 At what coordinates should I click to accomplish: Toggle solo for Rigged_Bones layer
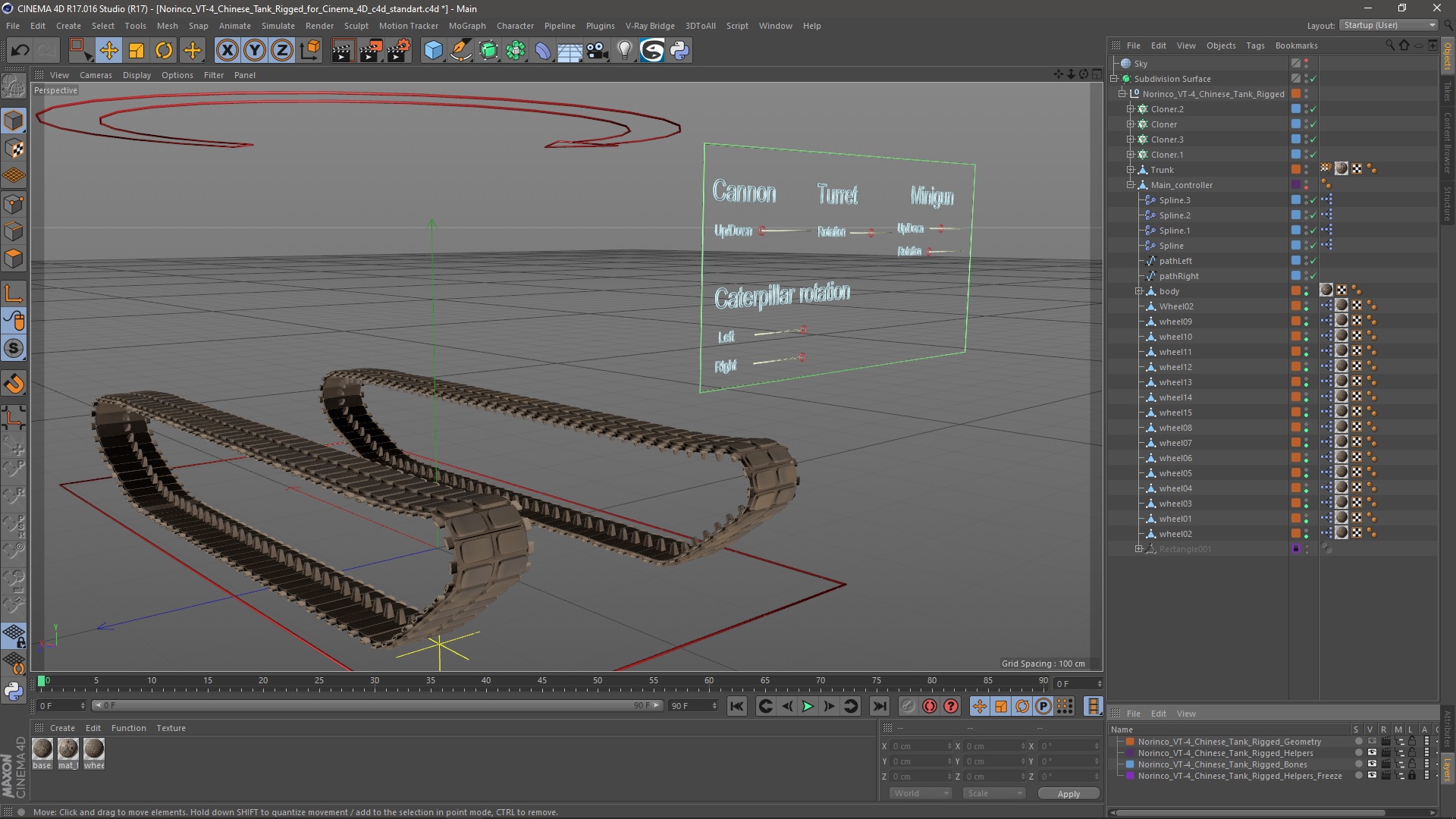pos(1358,764)
